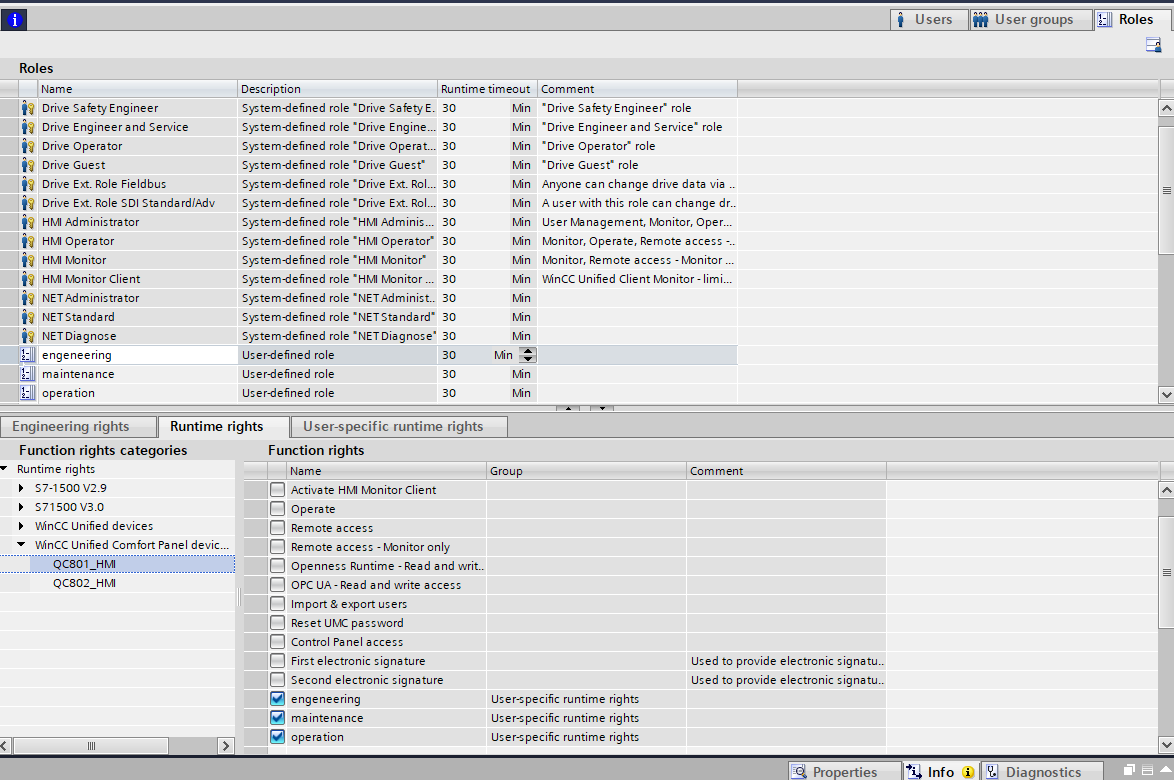Screen dimensions: 1174x780
Task: Open the Engineering rights tab
Action: pos(78,427)
